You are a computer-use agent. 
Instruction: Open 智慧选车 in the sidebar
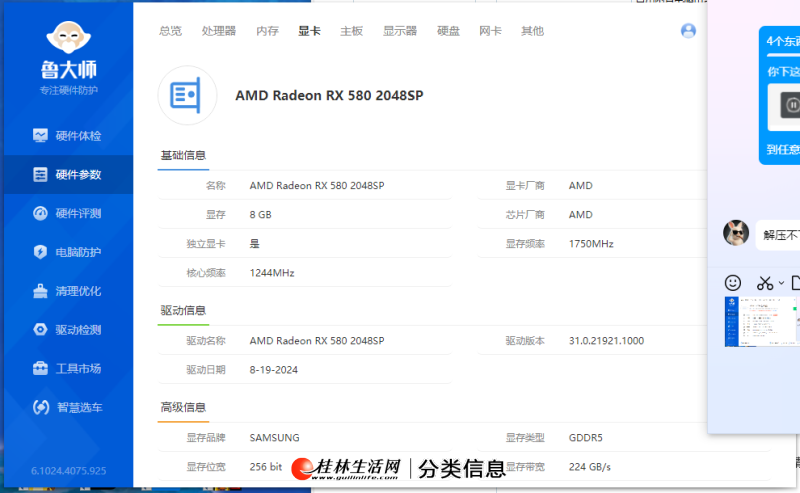pos(67,408)
